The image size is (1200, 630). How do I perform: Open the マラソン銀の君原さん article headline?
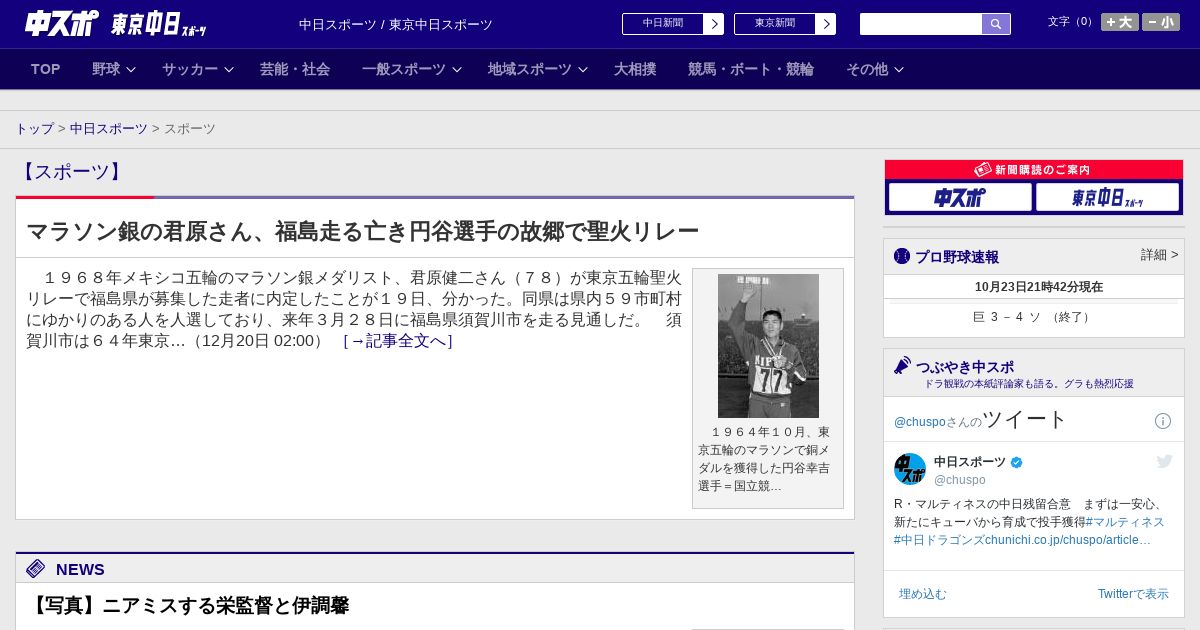(x=363, y=232)
